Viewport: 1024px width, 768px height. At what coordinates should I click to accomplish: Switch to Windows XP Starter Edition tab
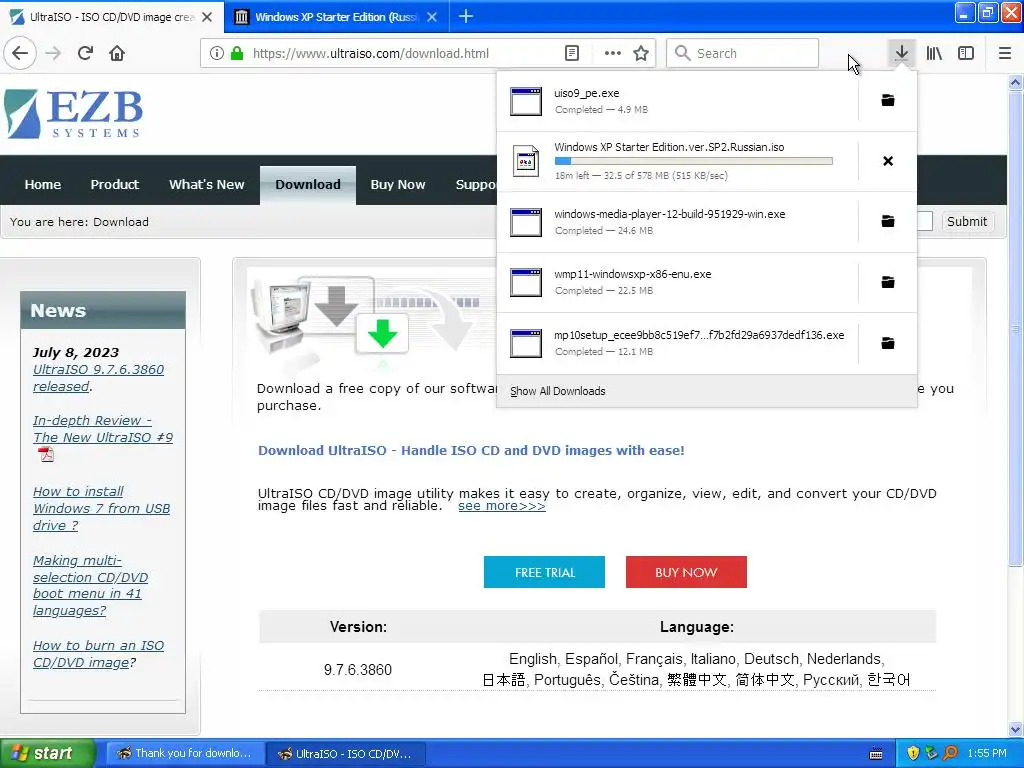[336, 17]
